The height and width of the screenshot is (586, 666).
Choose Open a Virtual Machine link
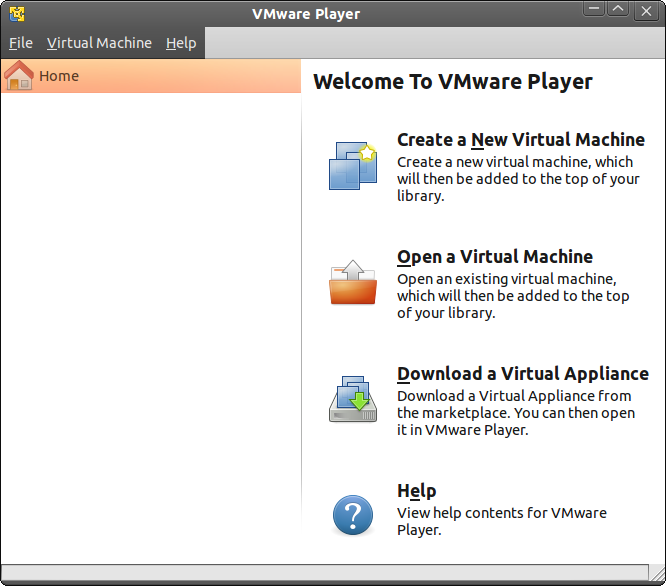[495, 257]
